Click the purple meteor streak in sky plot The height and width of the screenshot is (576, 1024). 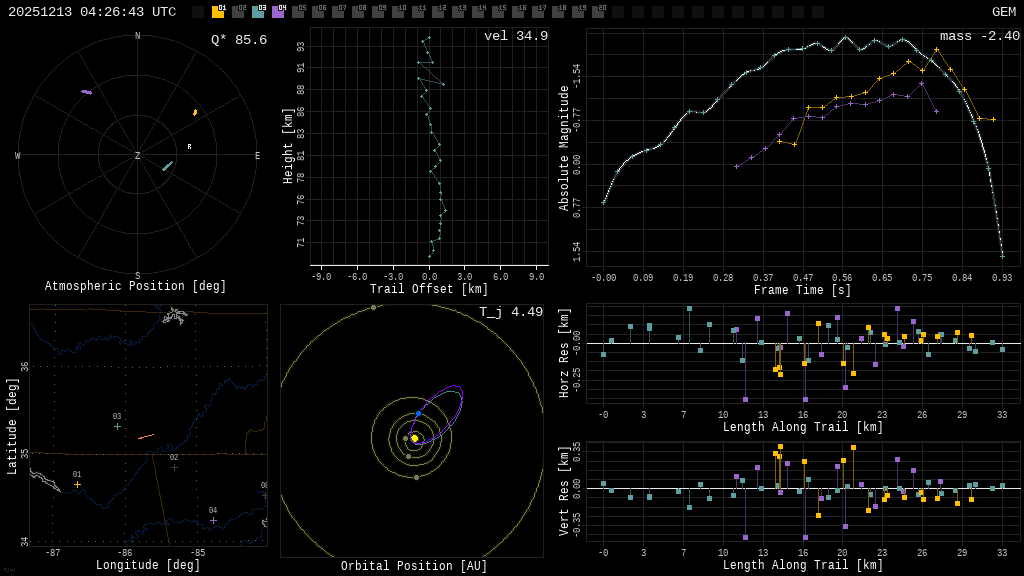point(87,92)
